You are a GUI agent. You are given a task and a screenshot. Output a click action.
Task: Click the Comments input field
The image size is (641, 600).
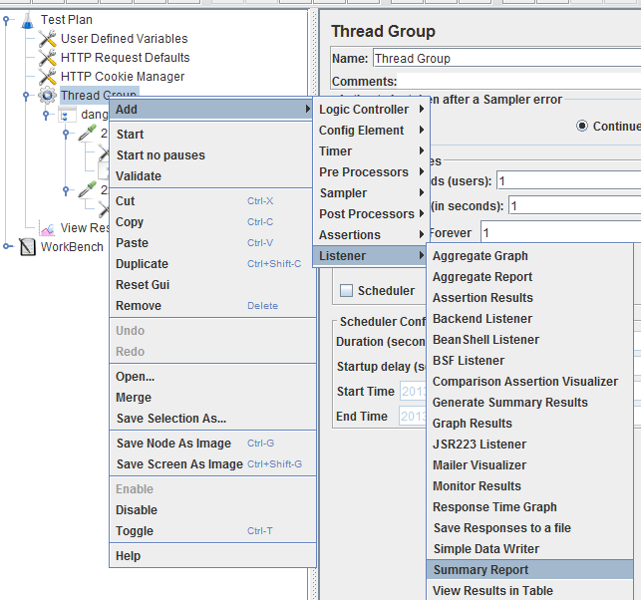coord(519,81)
